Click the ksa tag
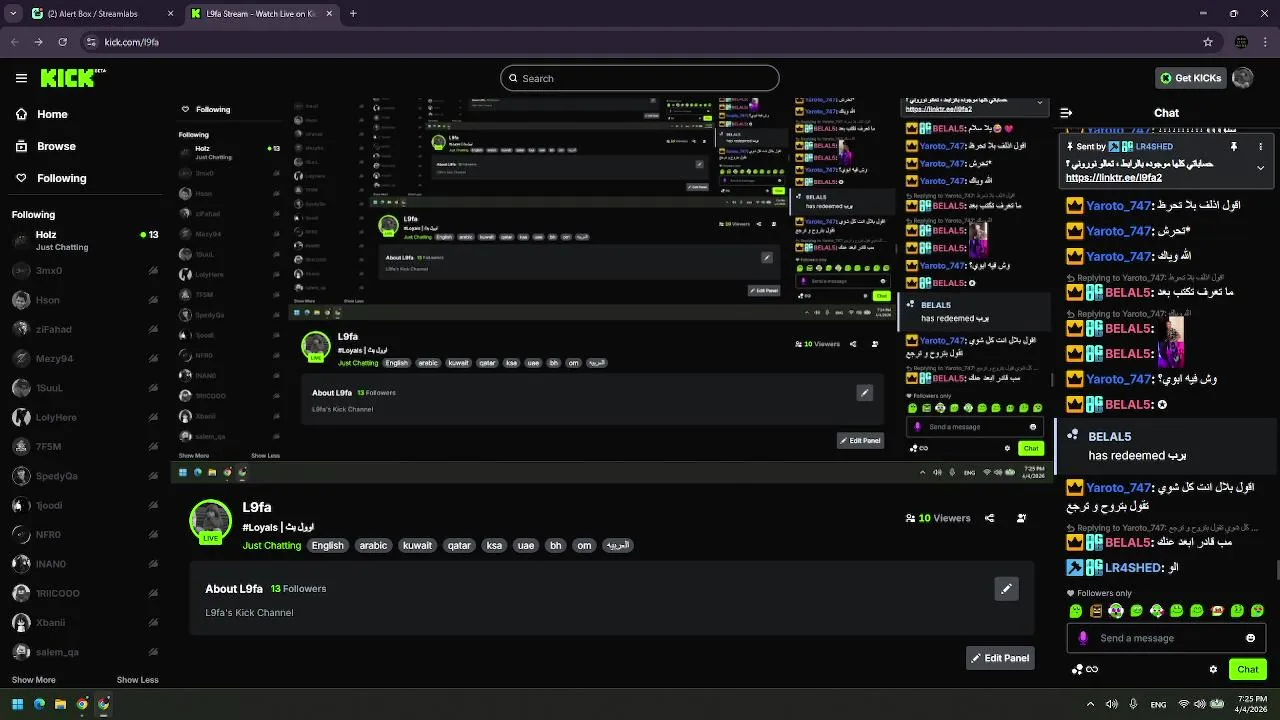Screen dimensions: 1280x720 point(494,545)
